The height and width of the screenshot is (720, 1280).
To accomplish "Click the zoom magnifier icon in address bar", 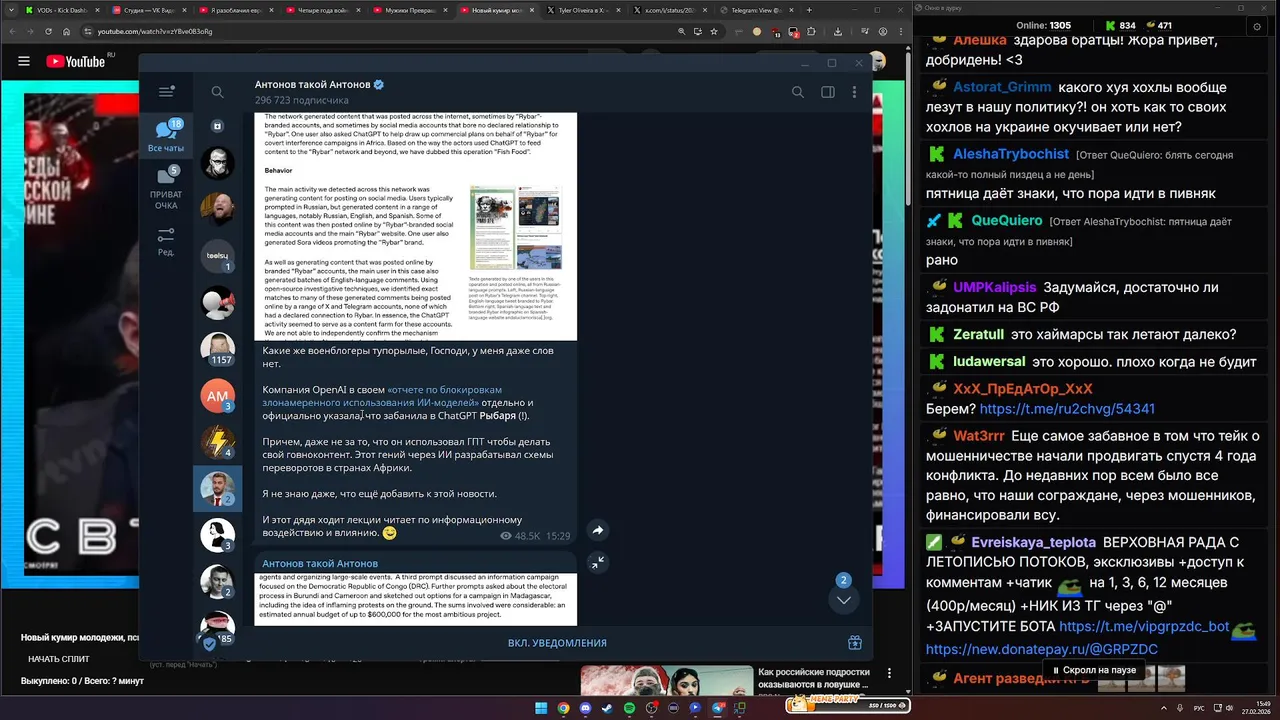I will coord(682,31).
